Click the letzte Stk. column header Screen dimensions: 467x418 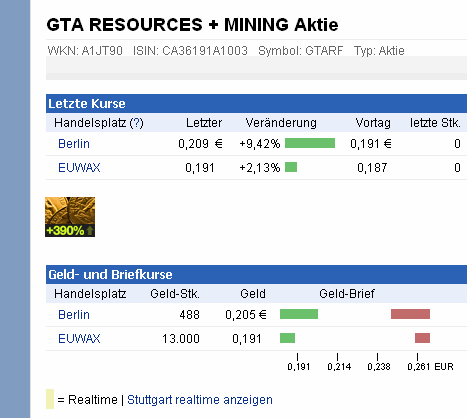point(435,123)
